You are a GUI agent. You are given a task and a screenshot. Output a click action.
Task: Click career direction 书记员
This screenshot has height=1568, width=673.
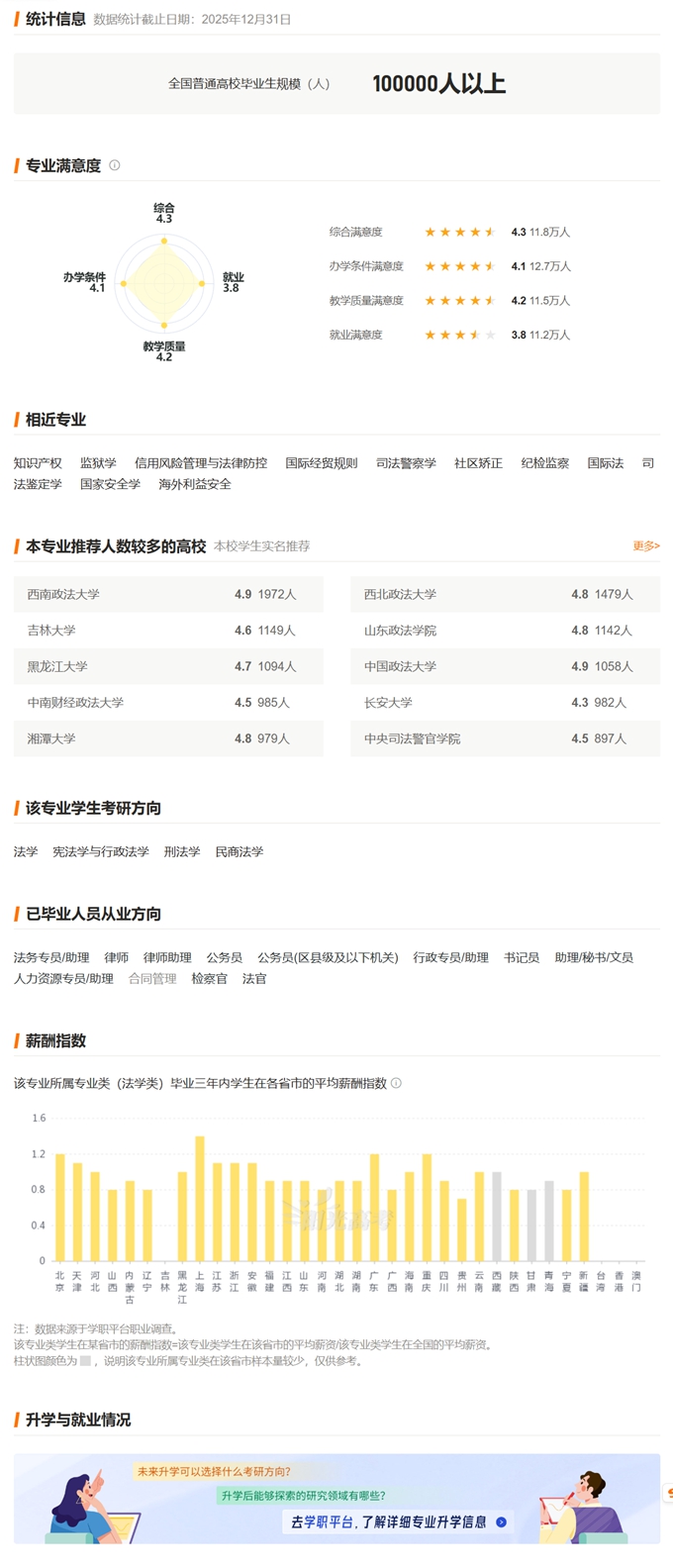[522, 958]
